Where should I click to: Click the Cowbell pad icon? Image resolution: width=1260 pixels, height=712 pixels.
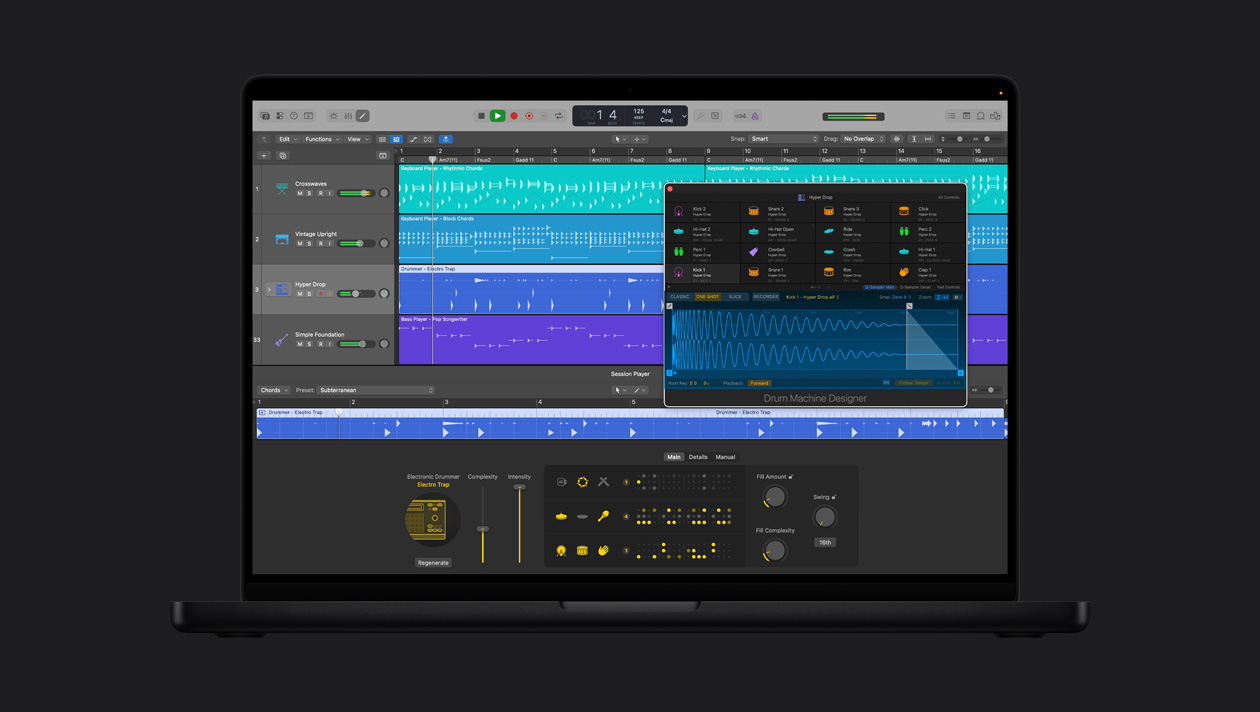point(754,250)
